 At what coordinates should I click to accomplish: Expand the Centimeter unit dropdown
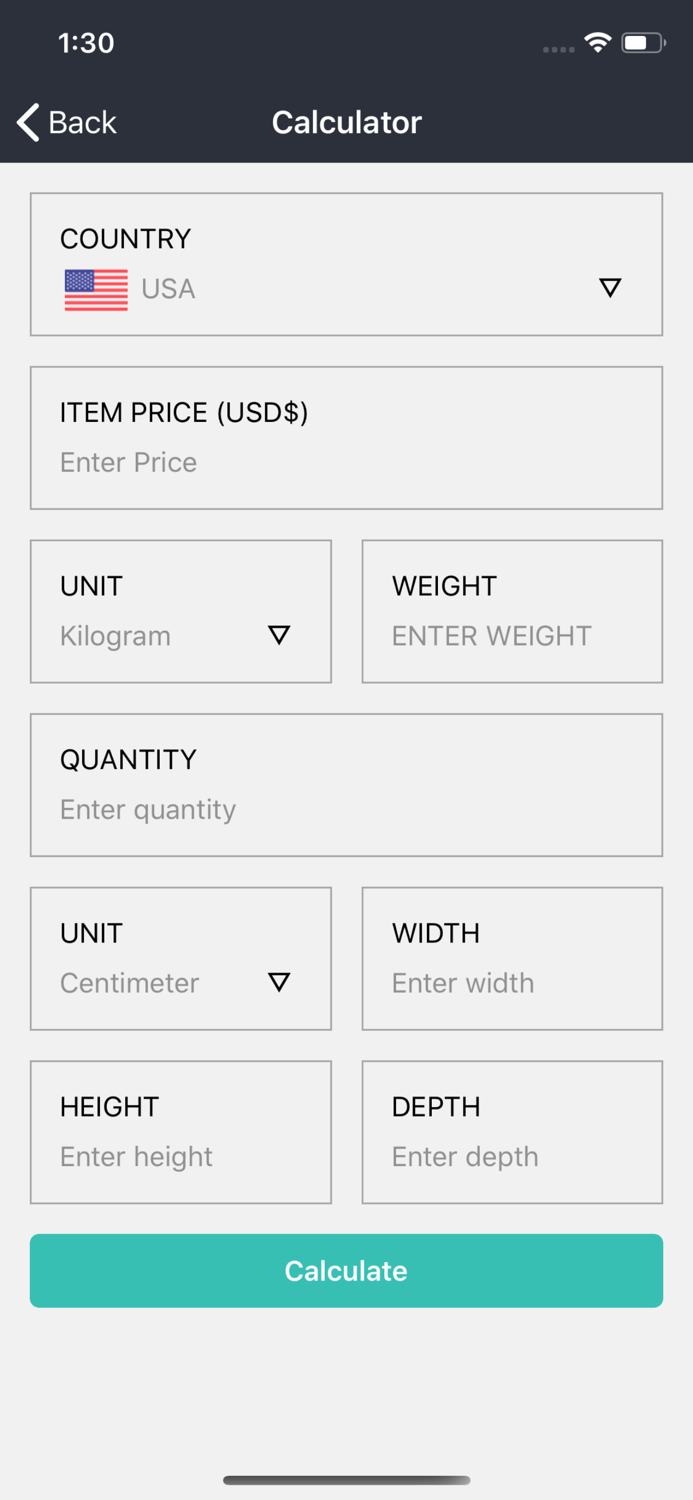tap(279, 982)
